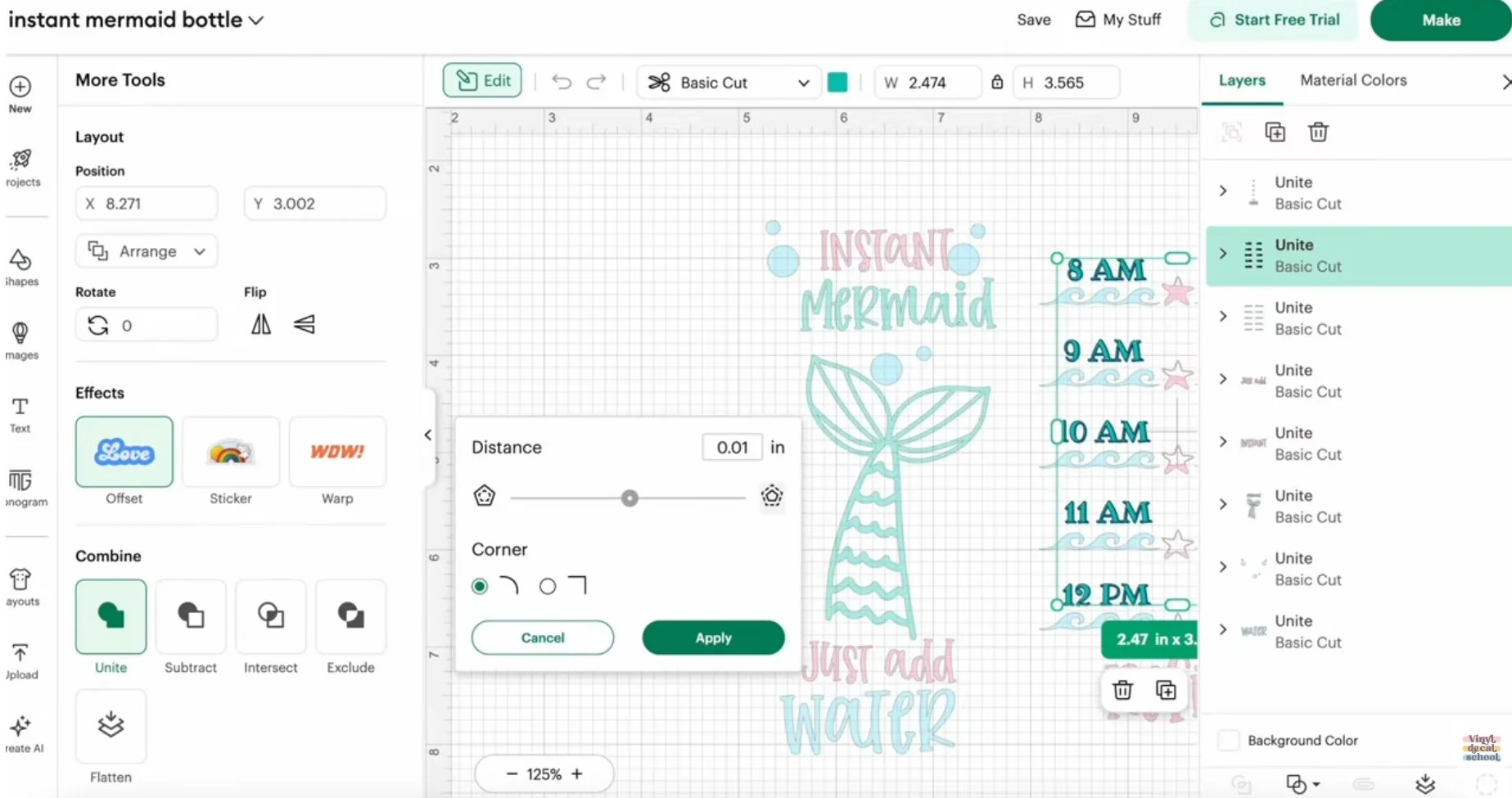1512x798 pixels.
Task: Expand the mermaid tail Unite layer
Action: 1223,504
